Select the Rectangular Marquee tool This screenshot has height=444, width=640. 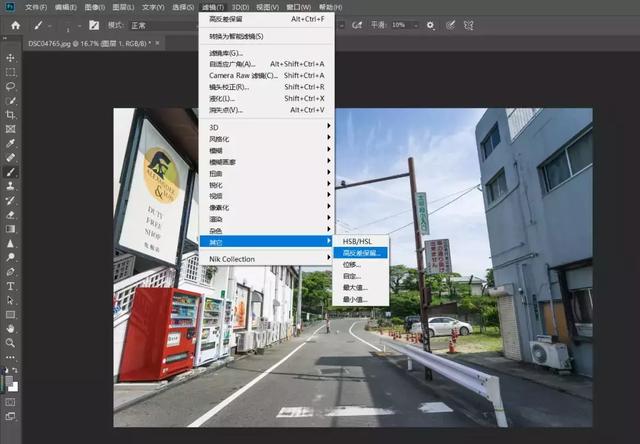pyautogui.click(x=11, y=72)
